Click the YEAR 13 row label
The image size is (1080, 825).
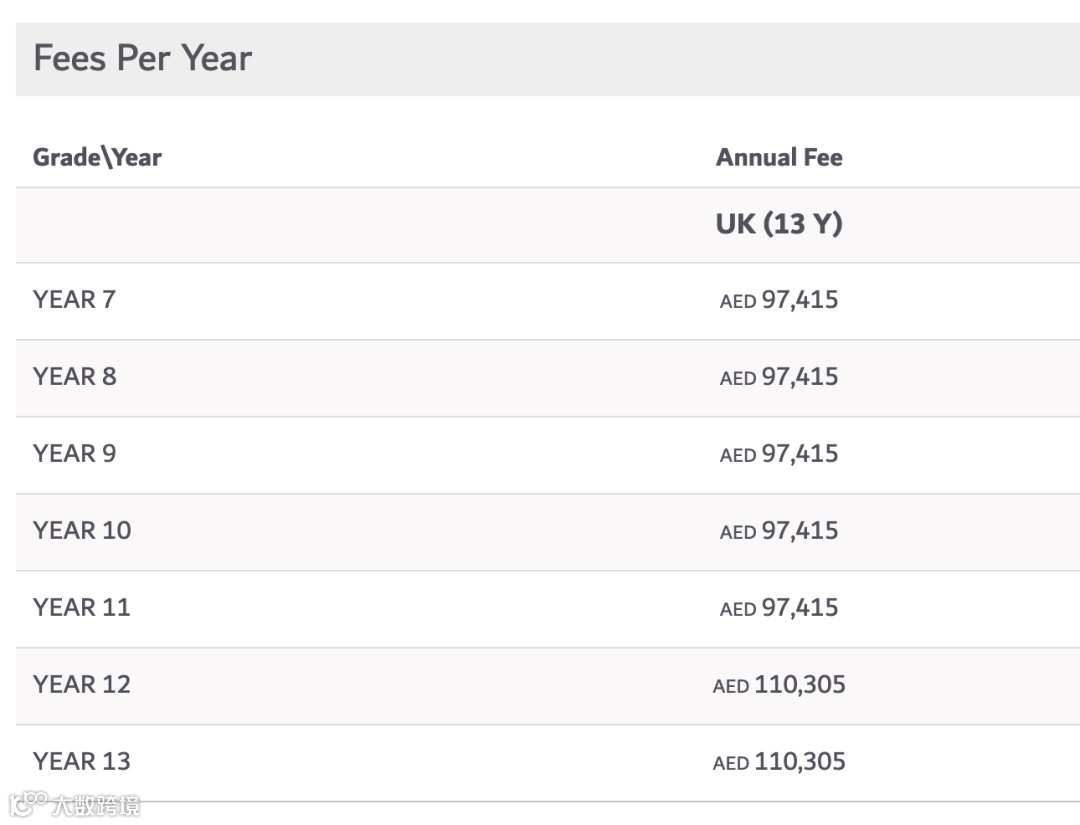[x=82, y=762]
